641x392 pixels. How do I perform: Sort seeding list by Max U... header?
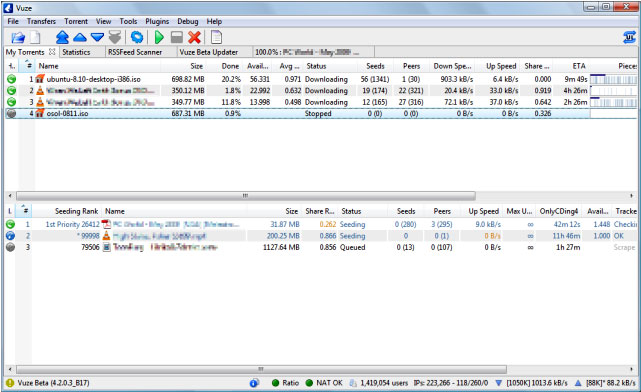[519, 211]
